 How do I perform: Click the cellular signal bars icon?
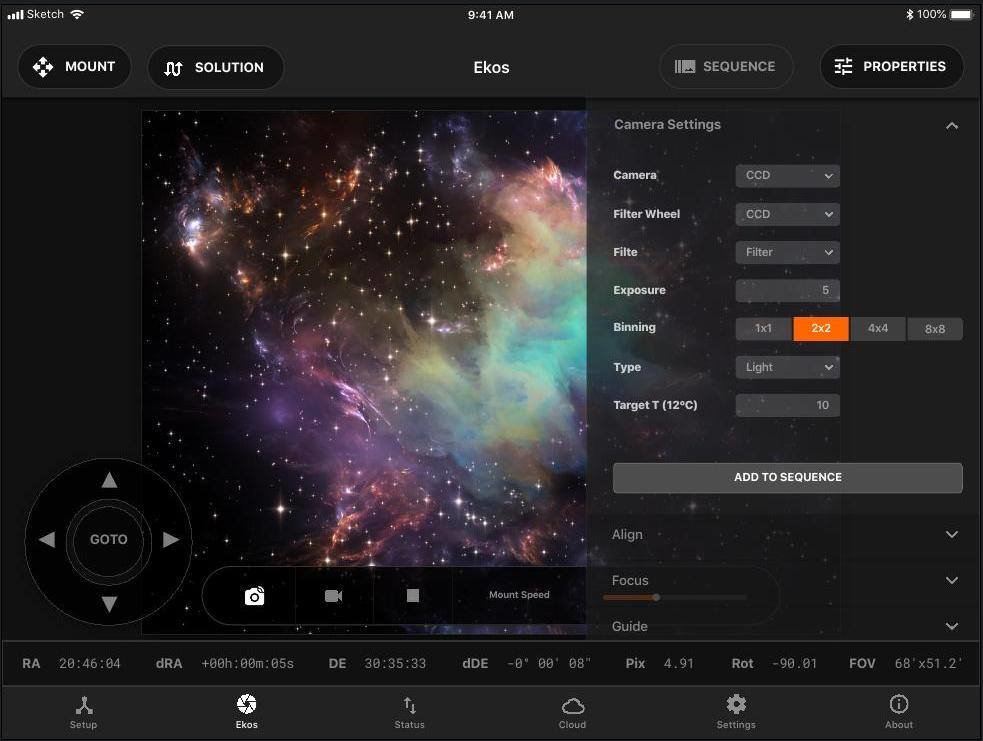[15, 14]
